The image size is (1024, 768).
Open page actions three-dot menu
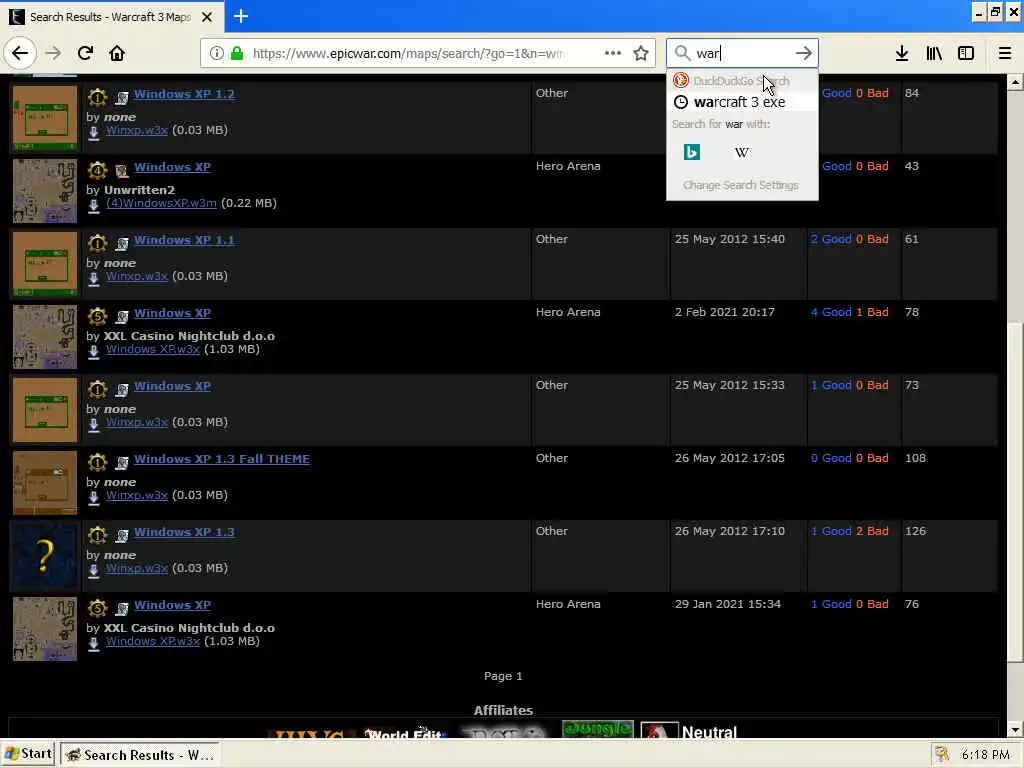613,53
